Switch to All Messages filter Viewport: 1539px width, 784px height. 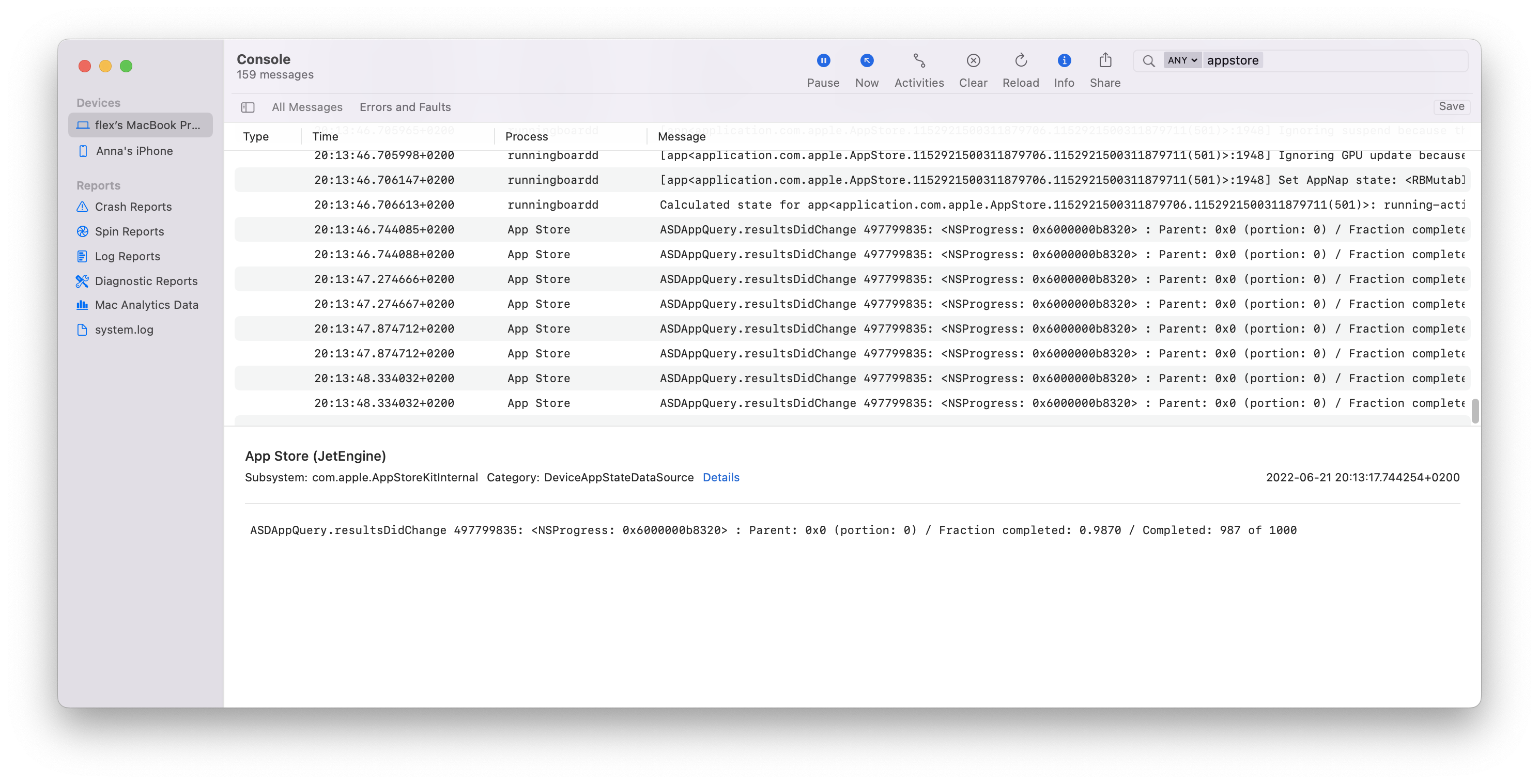(x=306, y=107)
